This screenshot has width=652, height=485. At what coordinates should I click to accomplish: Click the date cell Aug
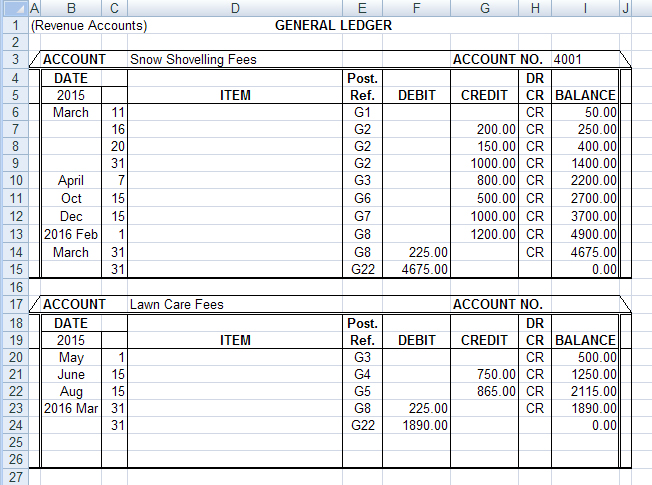[71, 391]
